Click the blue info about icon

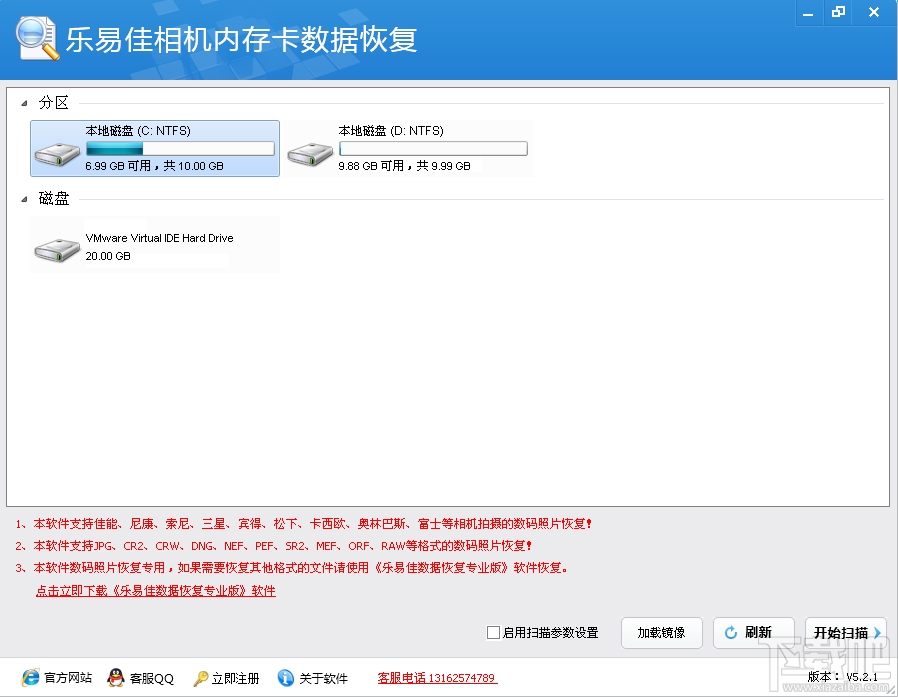[285, 678]
